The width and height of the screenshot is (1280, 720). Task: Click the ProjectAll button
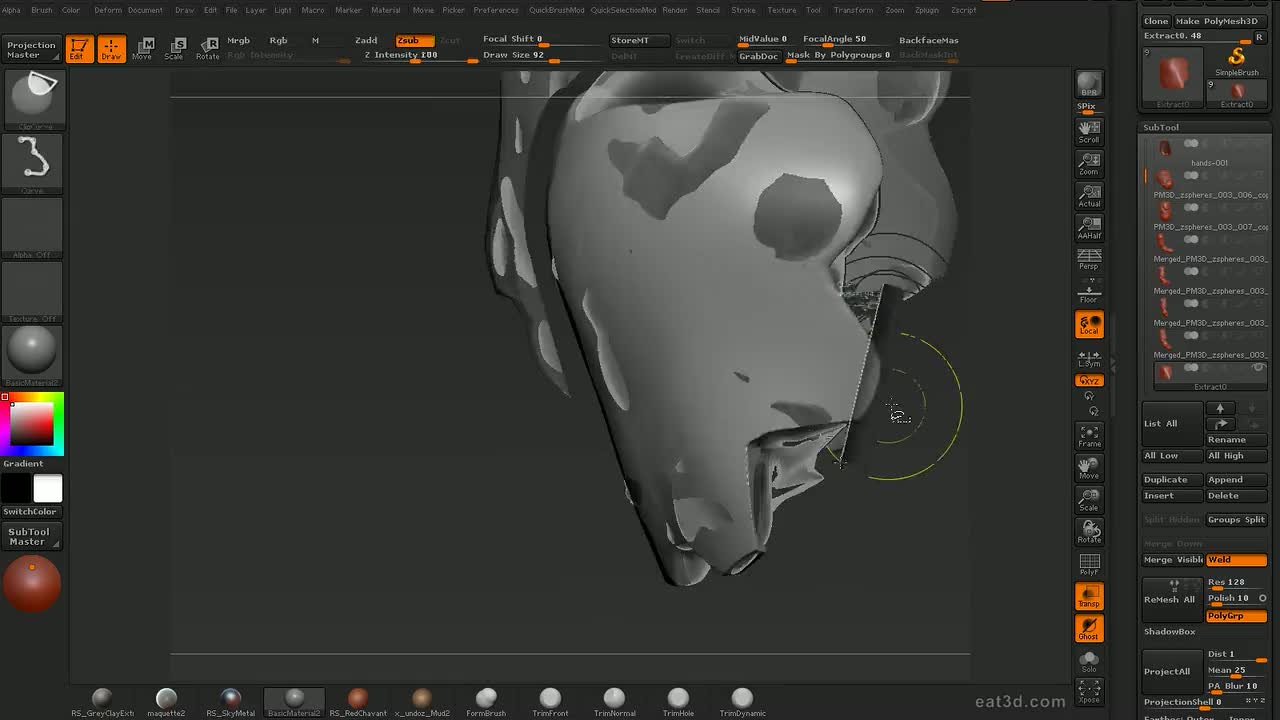(x=1172, y=671)
